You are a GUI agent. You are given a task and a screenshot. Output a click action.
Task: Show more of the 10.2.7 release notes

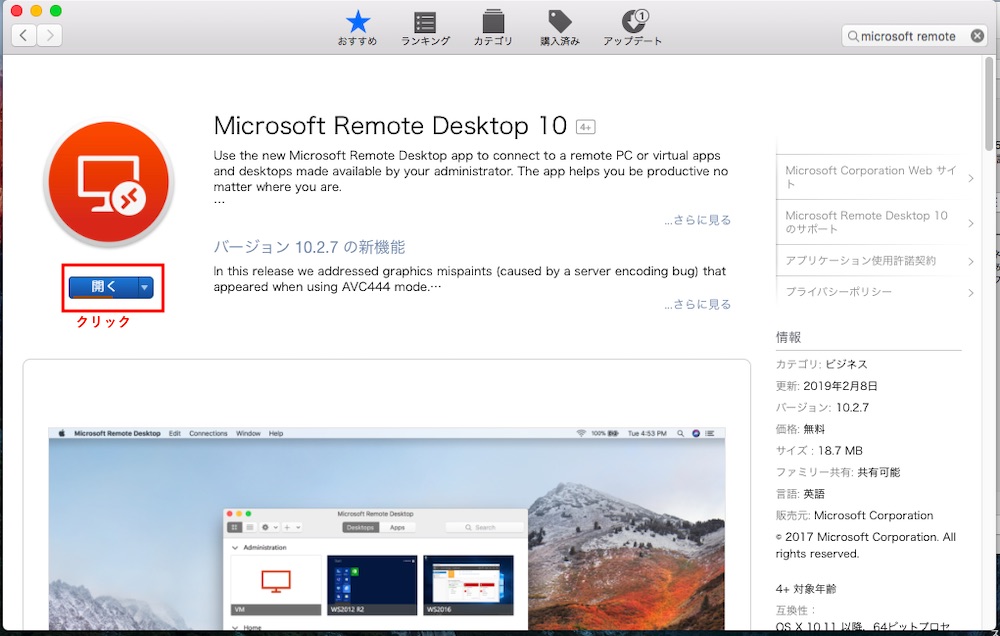pos(697,304)
